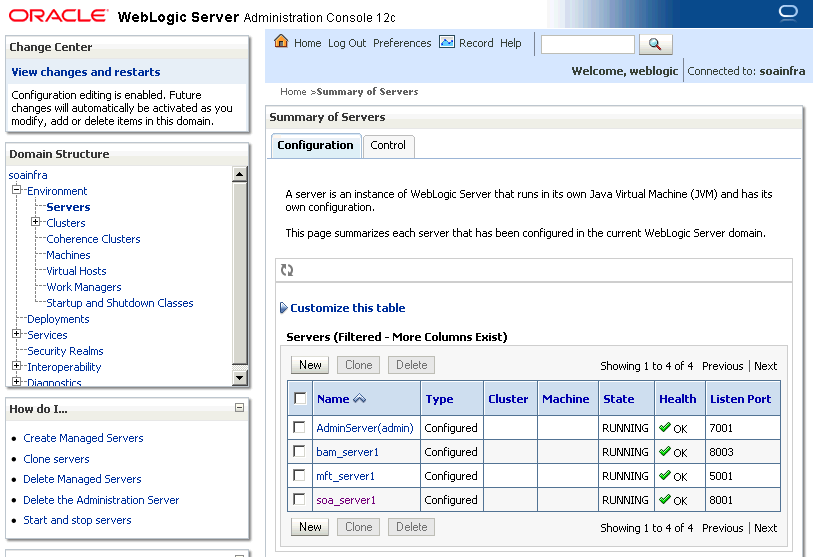This screenshot has height=557, width=813.
Task: Expand the Interoperability tree node
Action: click(17, 366)
